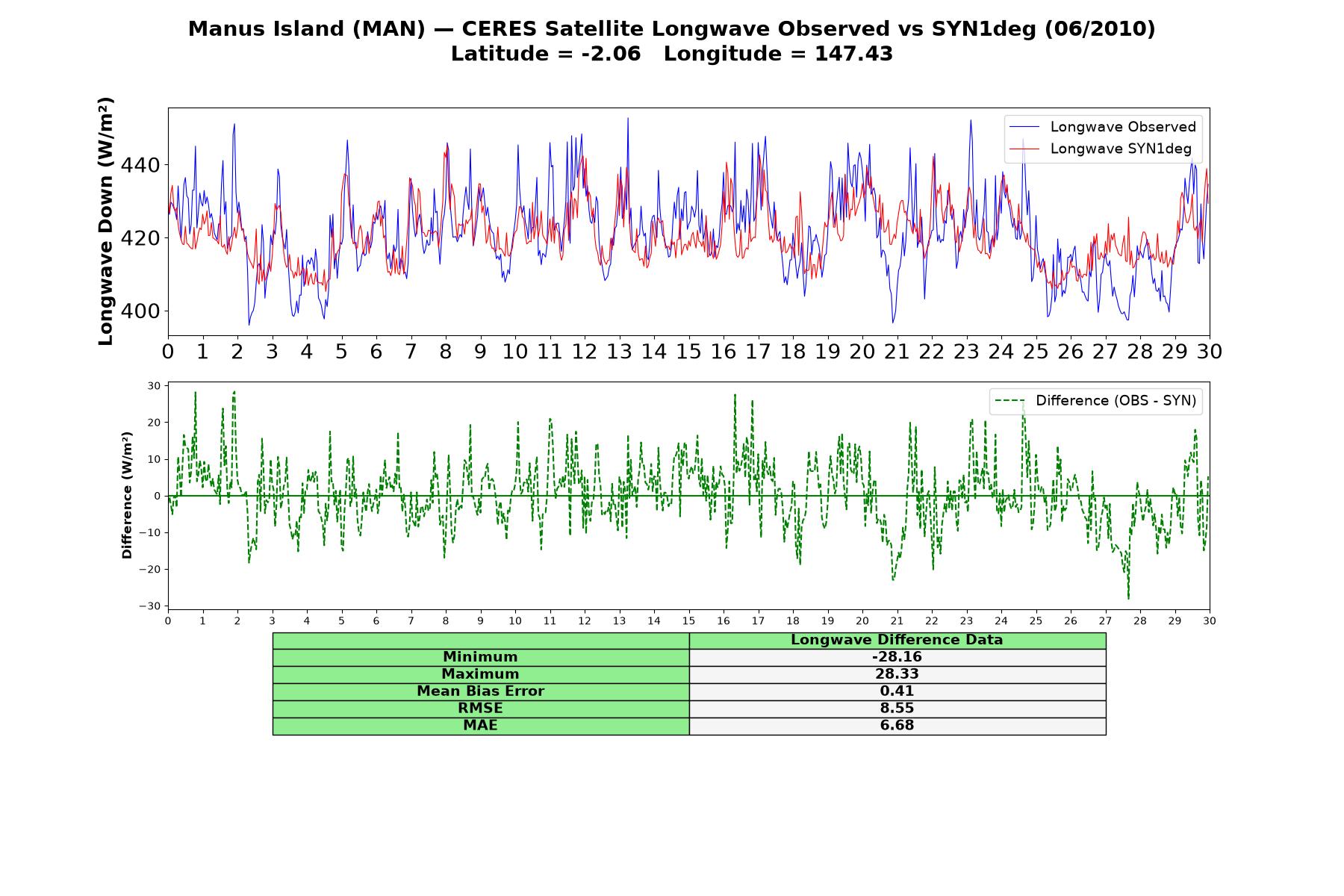This screenshot has height=896, width=1344.
Task: Click the Longwave SYN1deg legend label
Action: (x=1121, y=149)
